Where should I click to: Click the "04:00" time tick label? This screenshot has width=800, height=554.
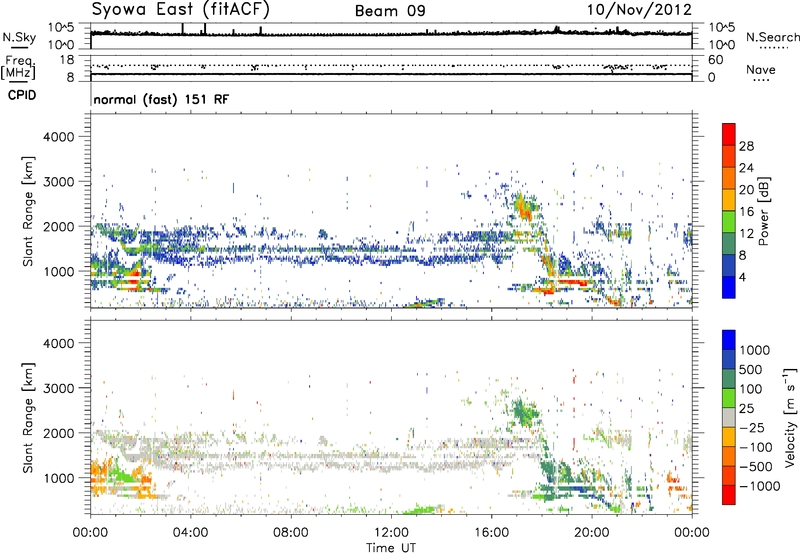tap(190, 533)
